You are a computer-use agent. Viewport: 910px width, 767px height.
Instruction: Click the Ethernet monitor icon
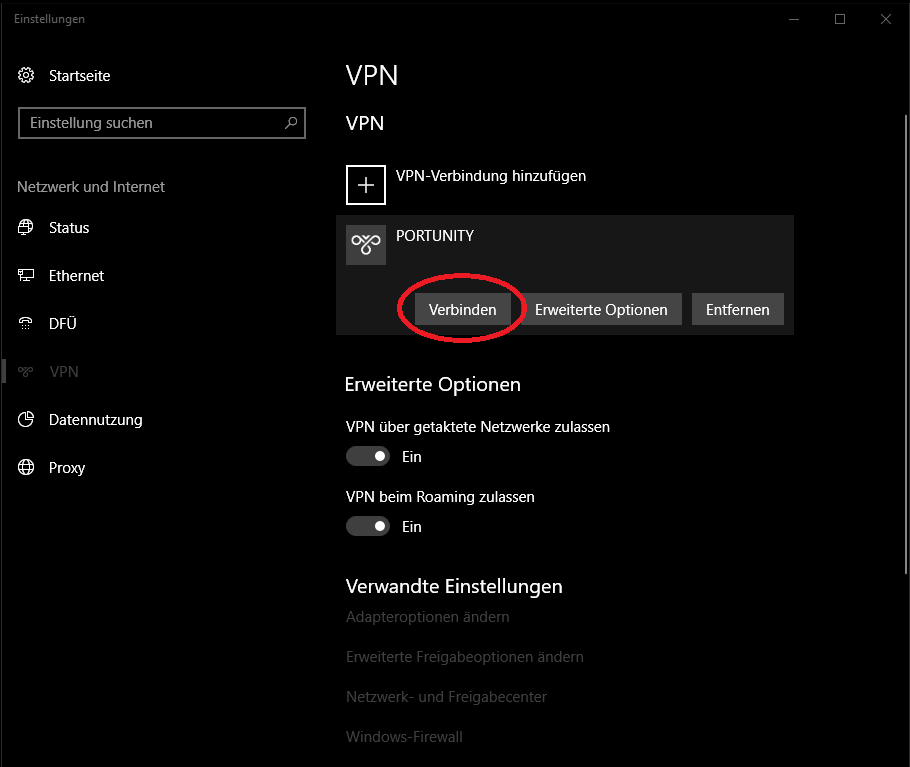coord(27,276)
